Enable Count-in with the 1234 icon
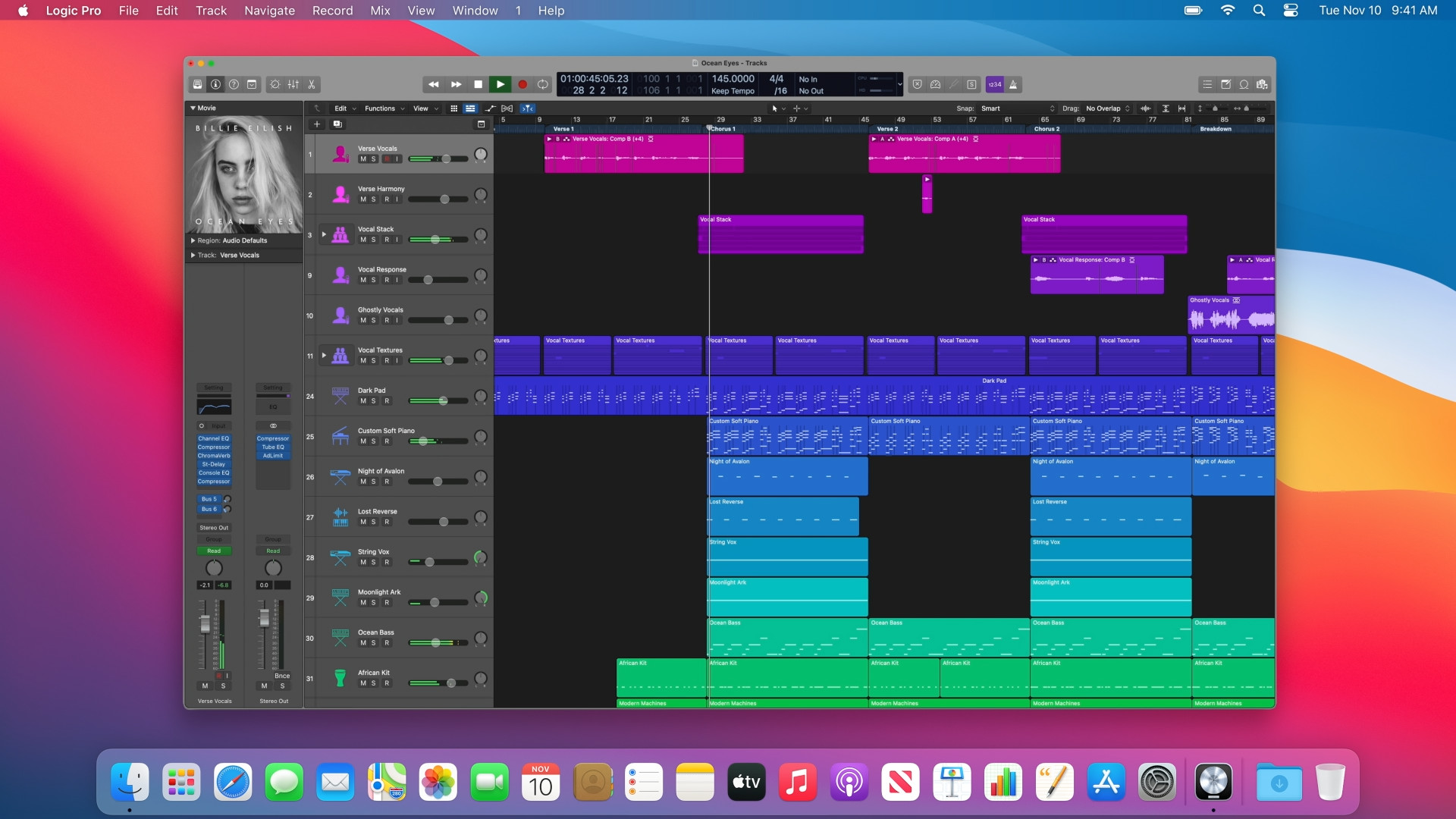The image size is (1456, 819). click(x=995, y=84)
